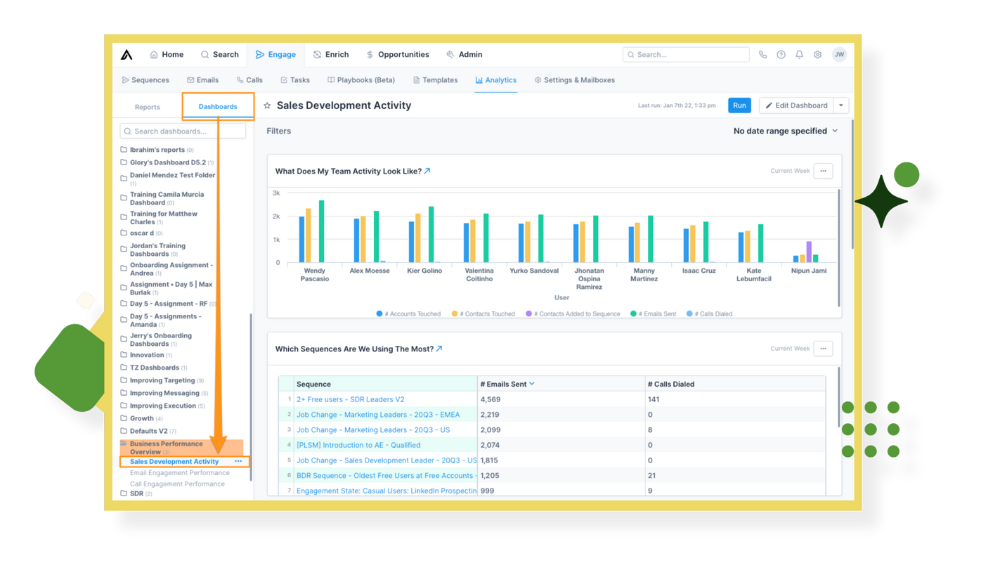This screenshot has width=1000, height=563.
Task: Open the settings gear icon
Action: [x=818, y=55]
